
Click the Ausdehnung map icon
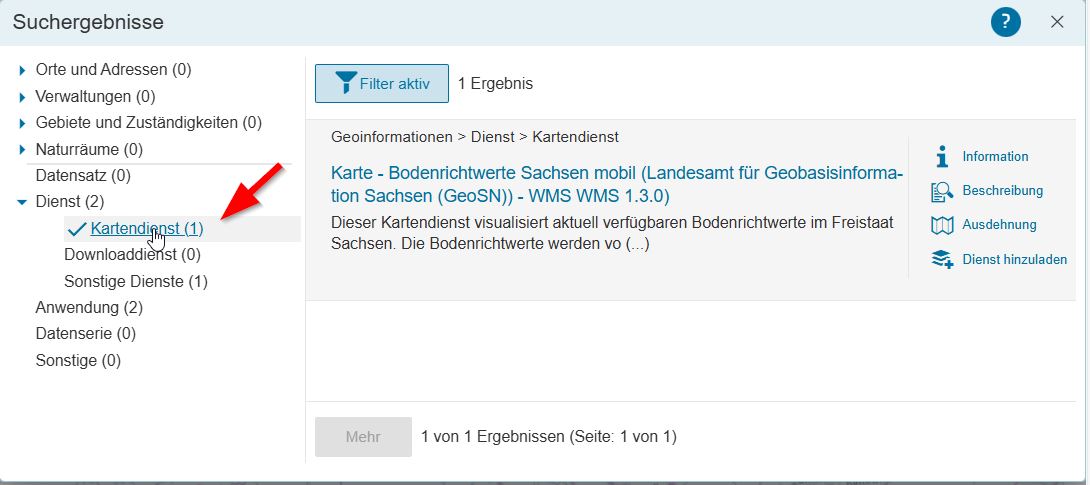pyautogui.click(x=942, y=225)
